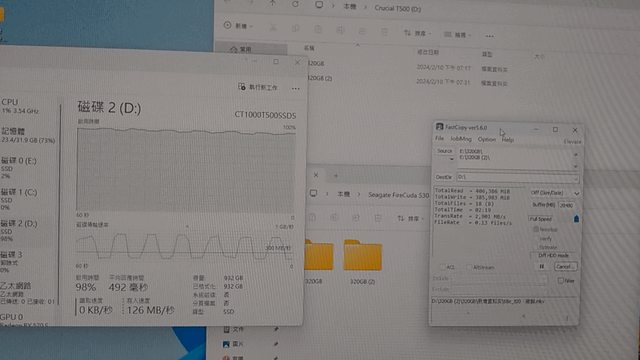Expand the Diff (Size/Date) copy mode dropdown

(555, 193)
